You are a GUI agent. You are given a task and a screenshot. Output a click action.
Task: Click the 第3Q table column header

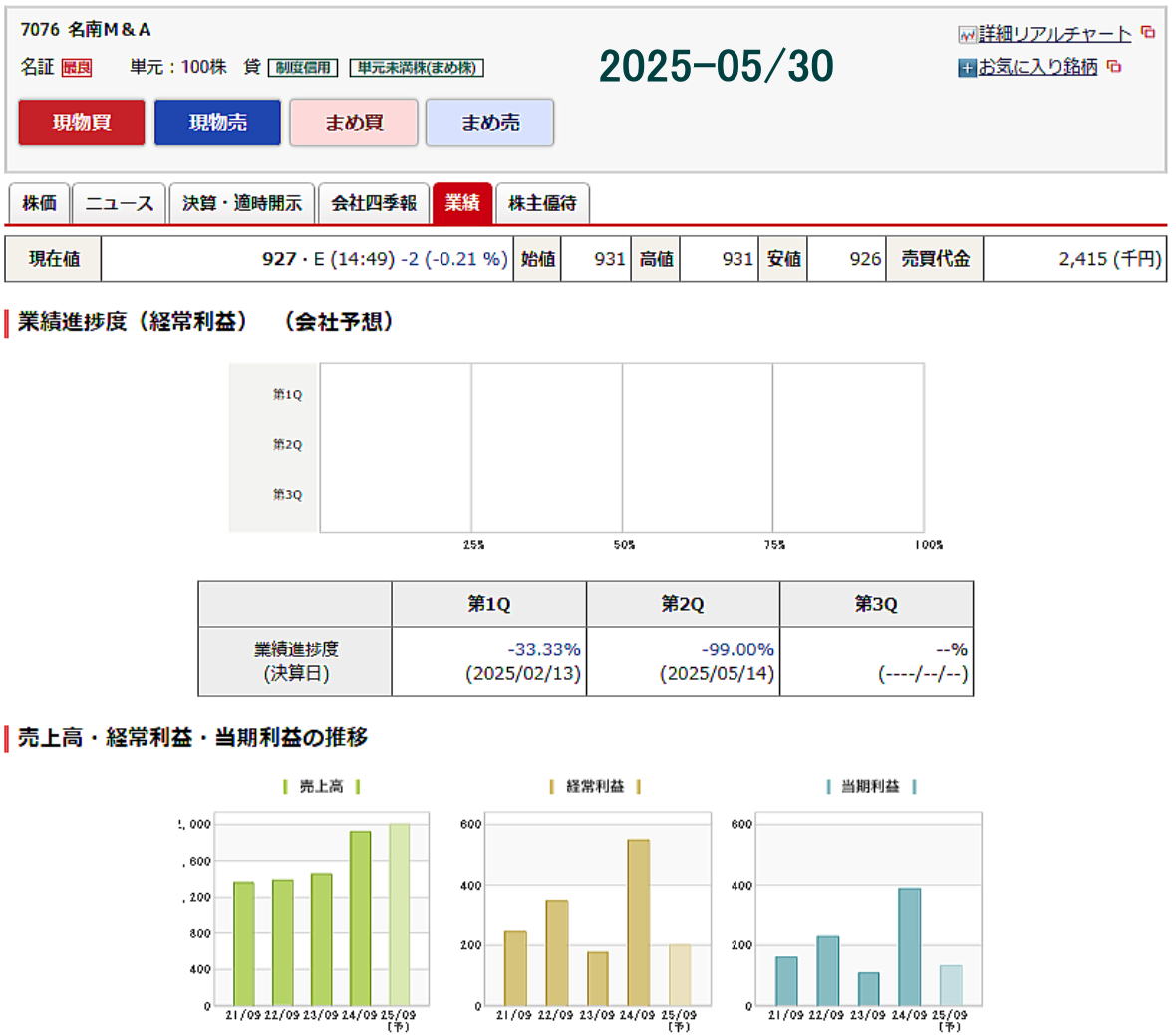point(877,604)
